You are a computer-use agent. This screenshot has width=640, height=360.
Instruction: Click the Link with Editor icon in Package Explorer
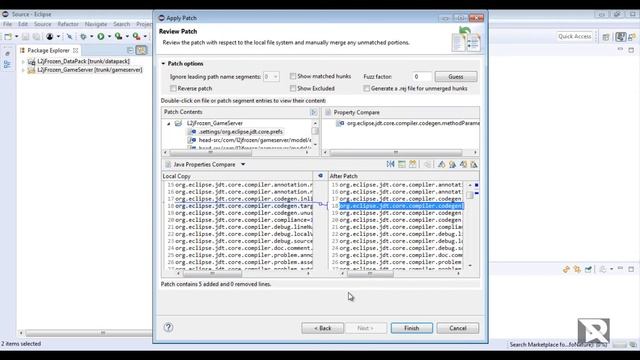[x=141, y=50]
